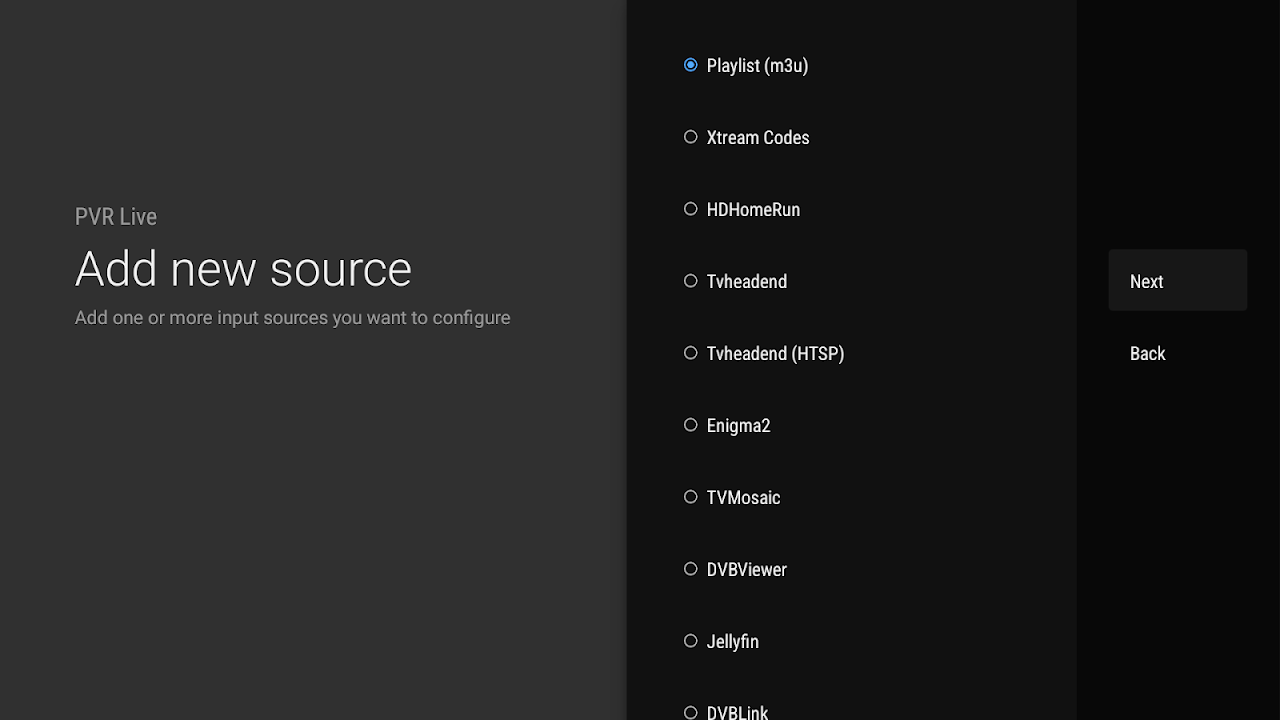The image size is (1280, 720).
Task: Click the "Playlist (m3u)" label text
Action: [x=757, y=66]
